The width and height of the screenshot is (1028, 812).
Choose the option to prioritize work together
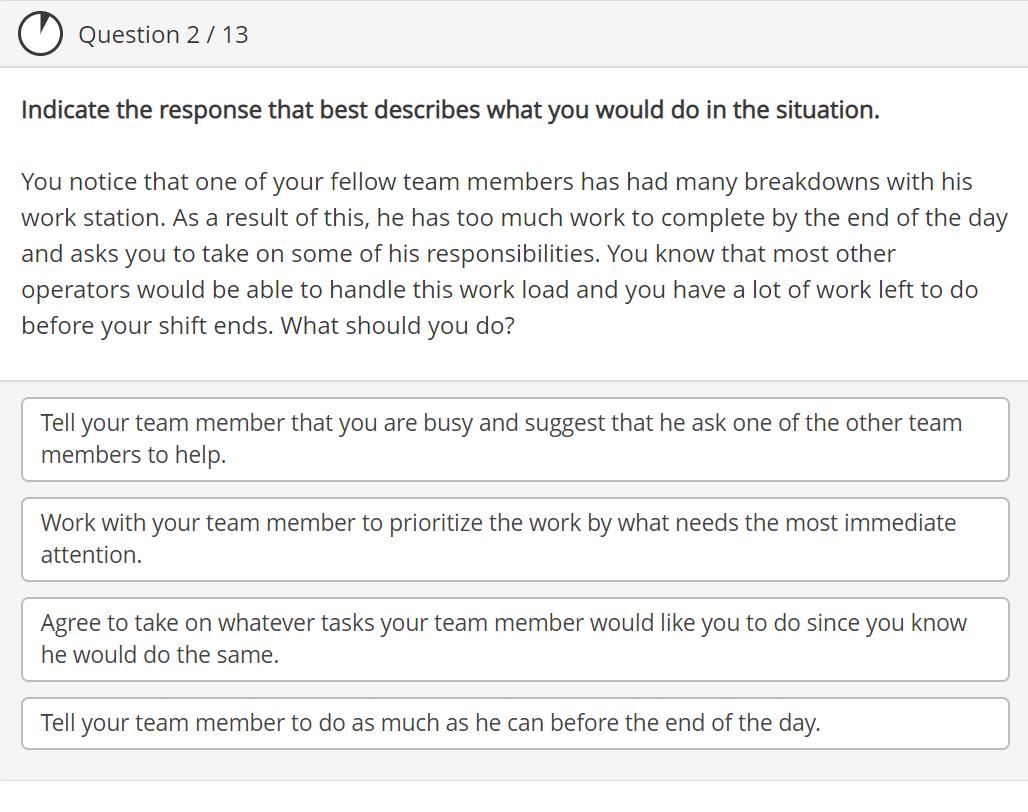point(514,539)
